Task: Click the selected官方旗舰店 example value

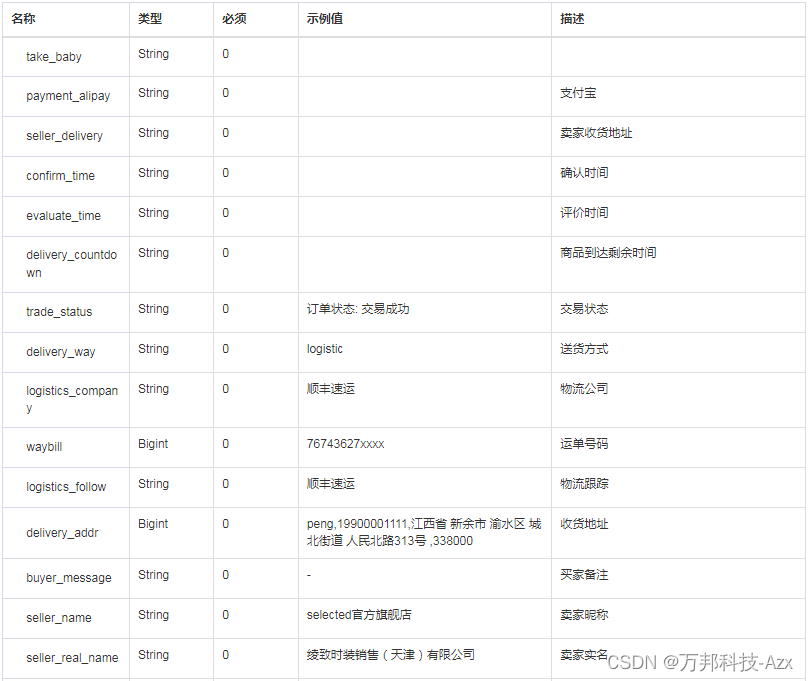Action: coord(359,615)
